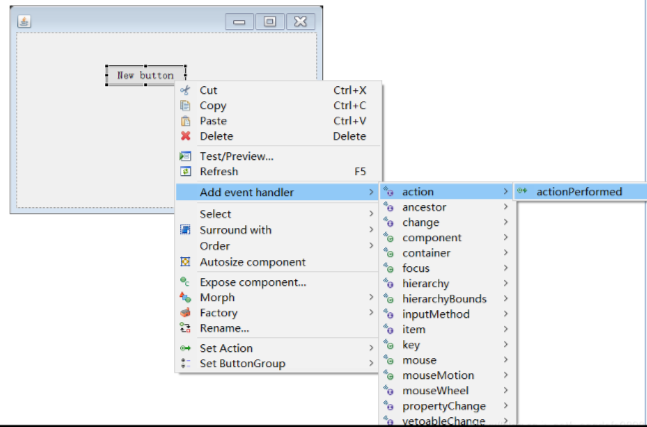Click the Refresh icon
Screen dimensions: 647x427
click(185, 171)
